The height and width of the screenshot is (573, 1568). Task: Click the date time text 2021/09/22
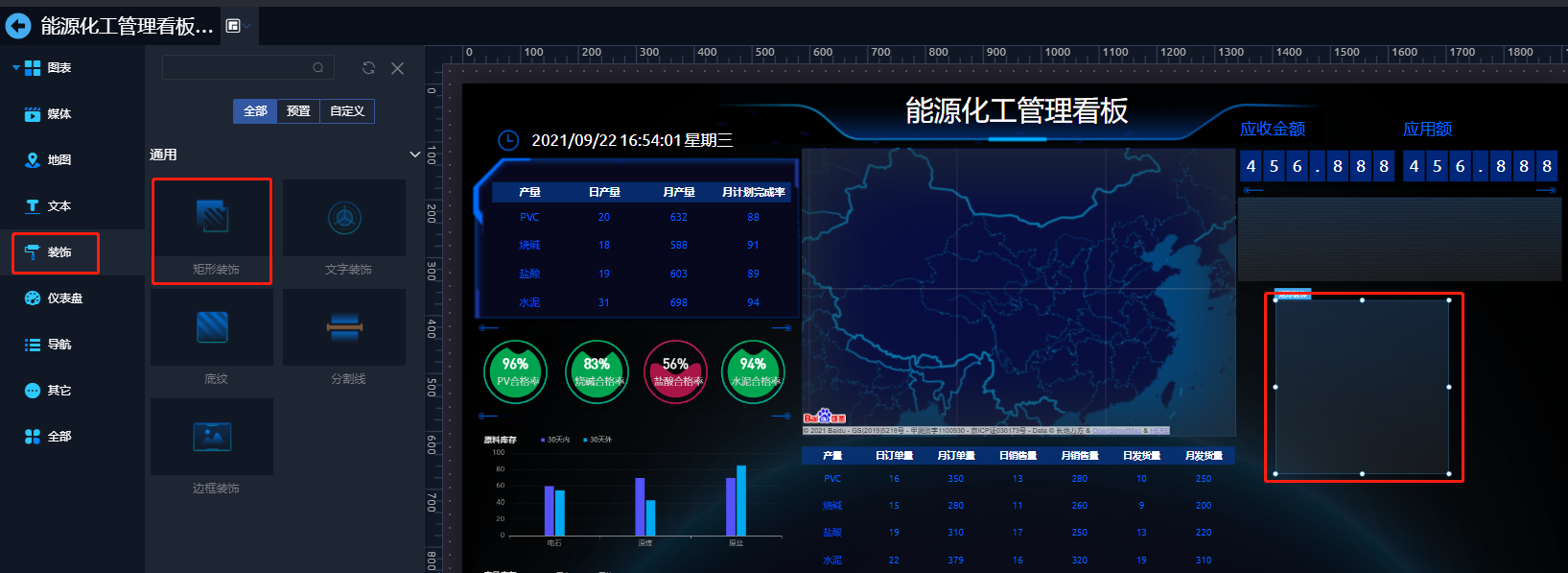tap(632, 140)
